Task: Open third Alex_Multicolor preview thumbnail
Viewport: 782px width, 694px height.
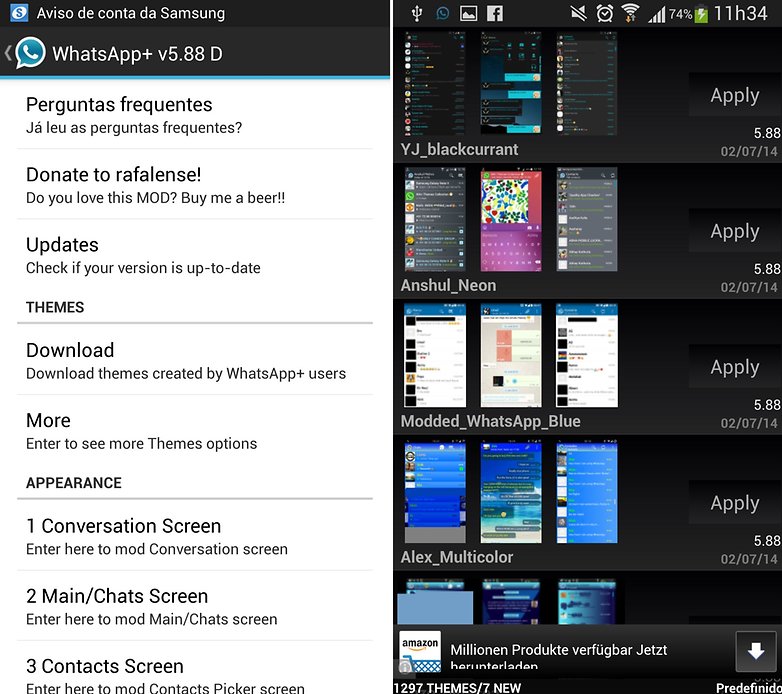Action: pyautogui.click(x=586, y=492)
